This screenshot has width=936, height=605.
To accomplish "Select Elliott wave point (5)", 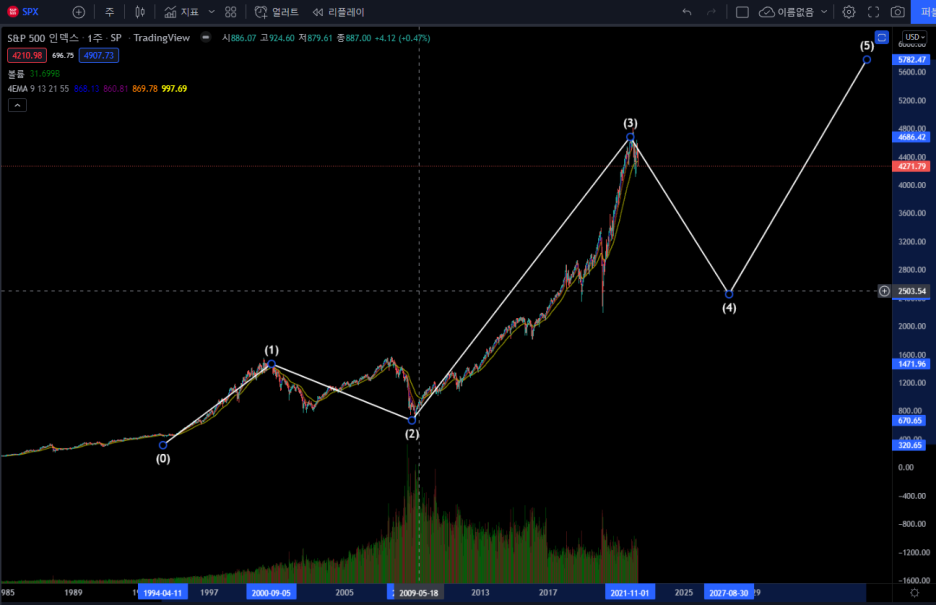I will [x=867, y=60].
